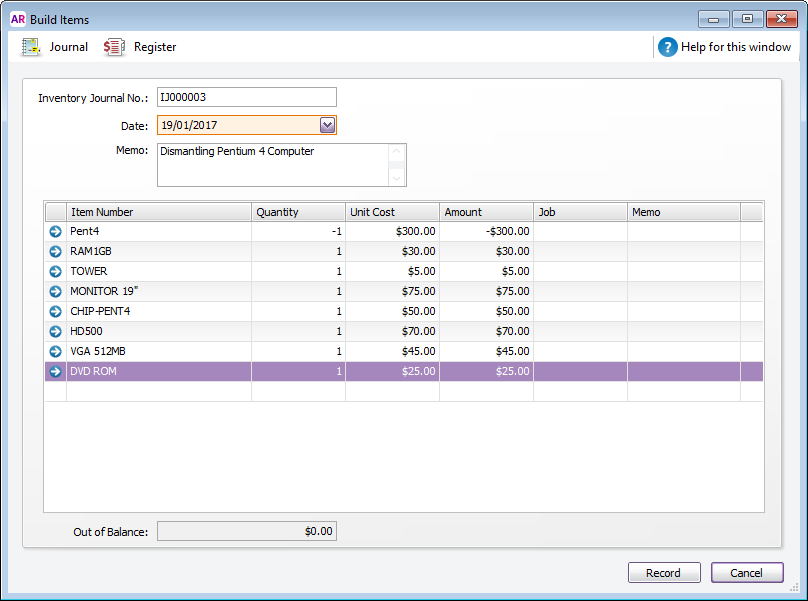Click the arrow icon beside VGA 512MB

(x=55, y=351)
